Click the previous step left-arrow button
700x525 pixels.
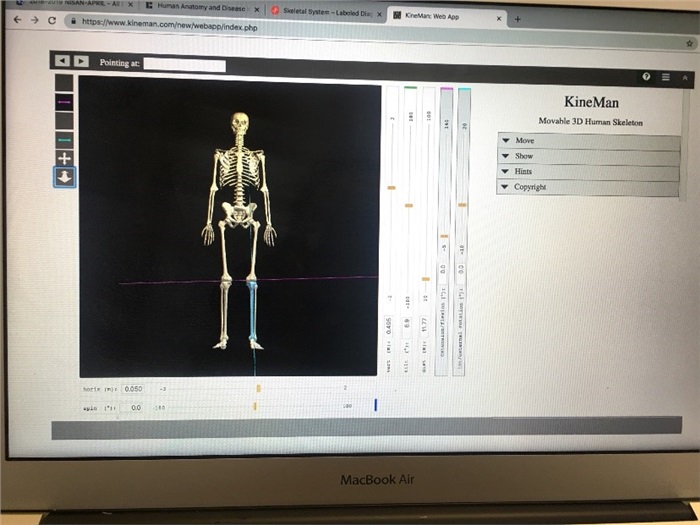62,60
